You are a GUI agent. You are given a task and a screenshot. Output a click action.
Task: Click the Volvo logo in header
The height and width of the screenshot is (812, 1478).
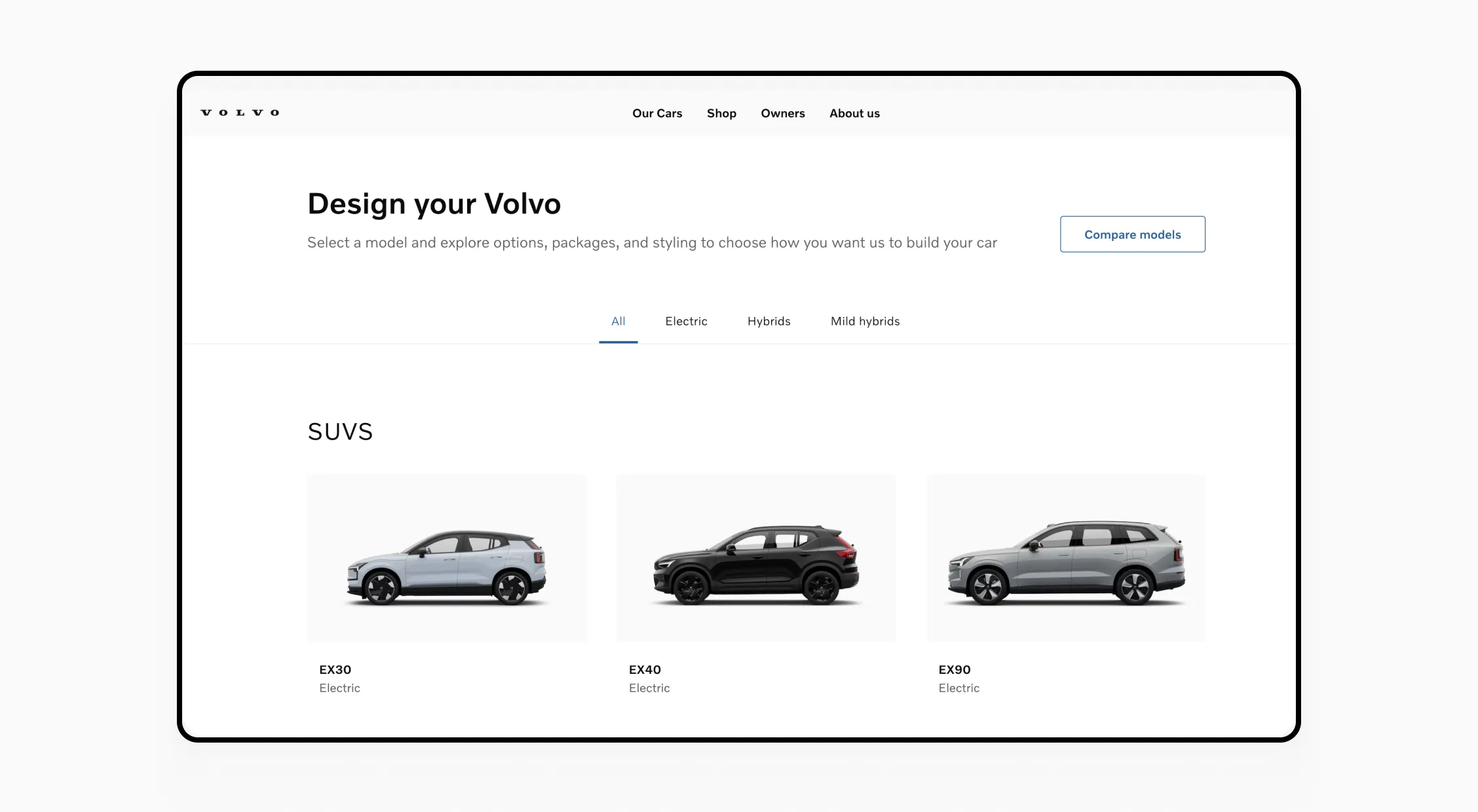[x=240, y=113]
